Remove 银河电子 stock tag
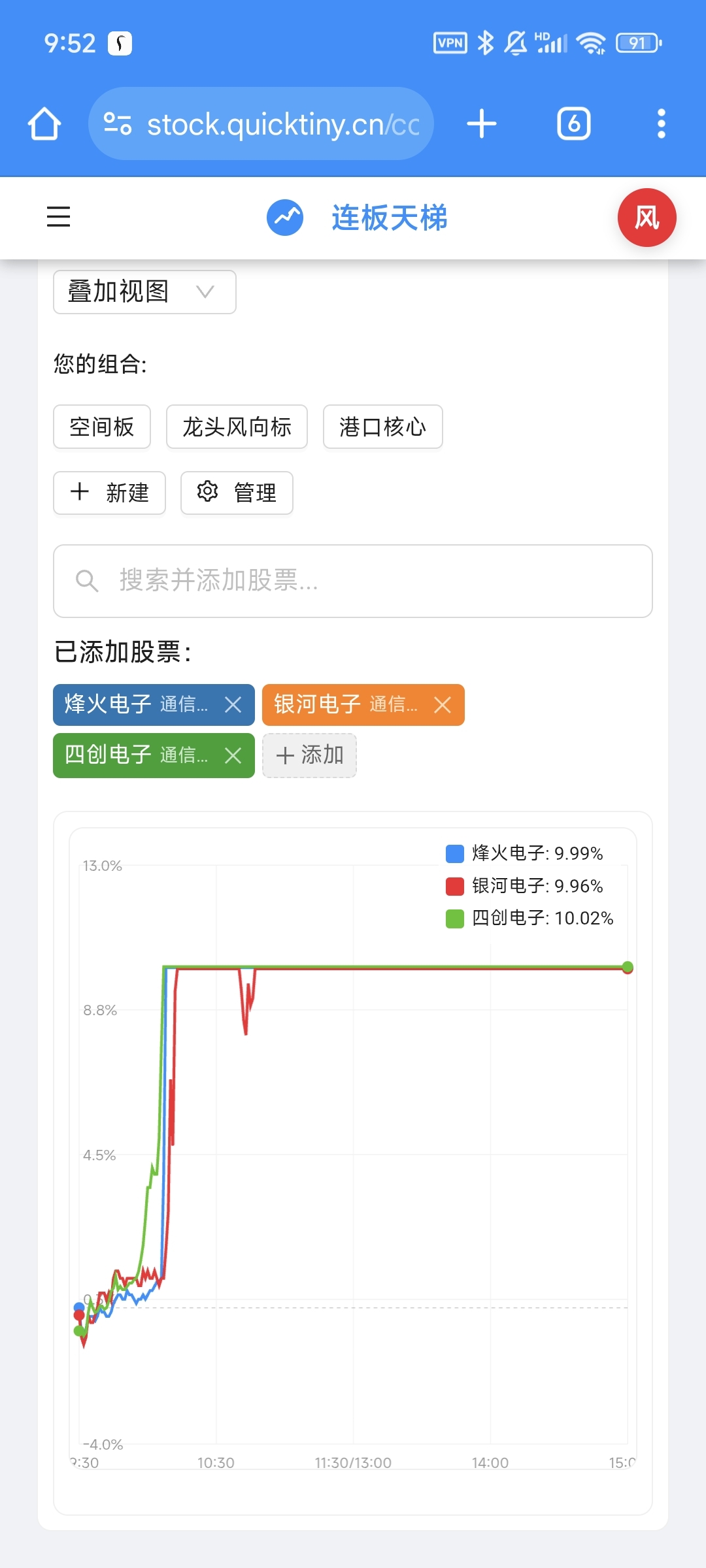Viewport: 706px width, 1568px height. click(x=443, y=704)
